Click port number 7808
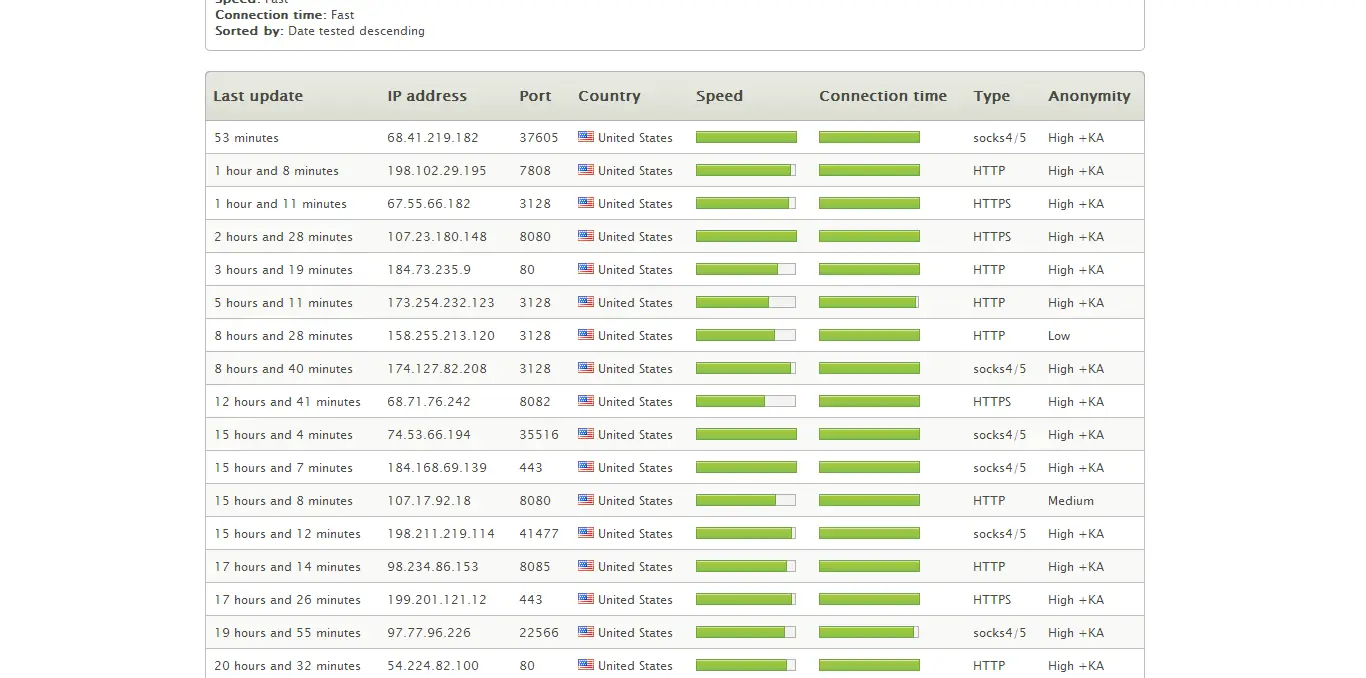Viewport: 1366px width, 678px height. [x=535, y=171]
